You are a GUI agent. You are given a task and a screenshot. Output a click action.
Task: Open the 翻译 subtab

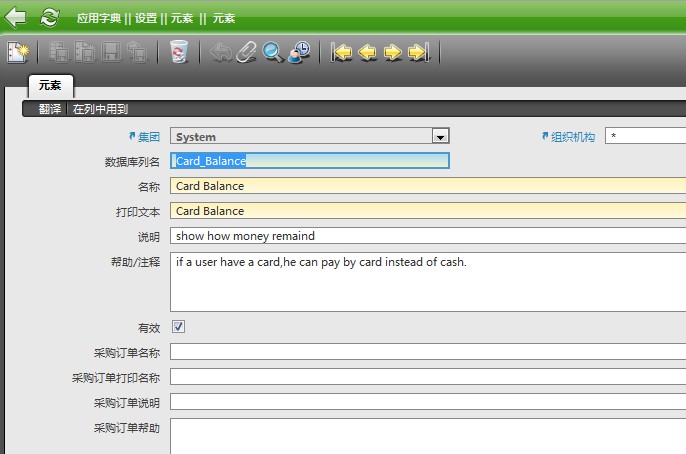pyautogui.click(x=49, y=109)
